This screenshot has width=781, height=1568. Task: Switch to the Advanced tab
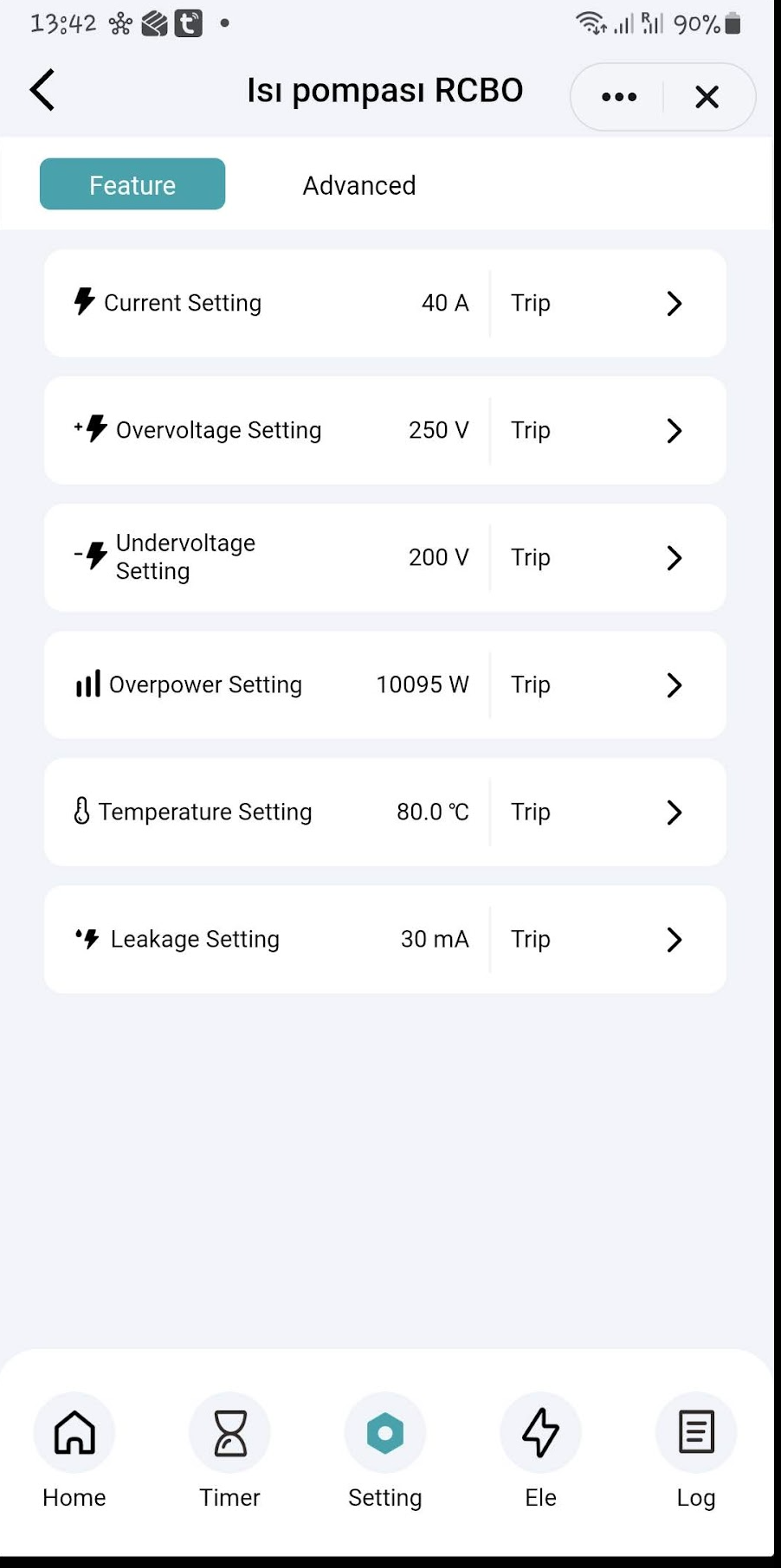pos(359,185)
